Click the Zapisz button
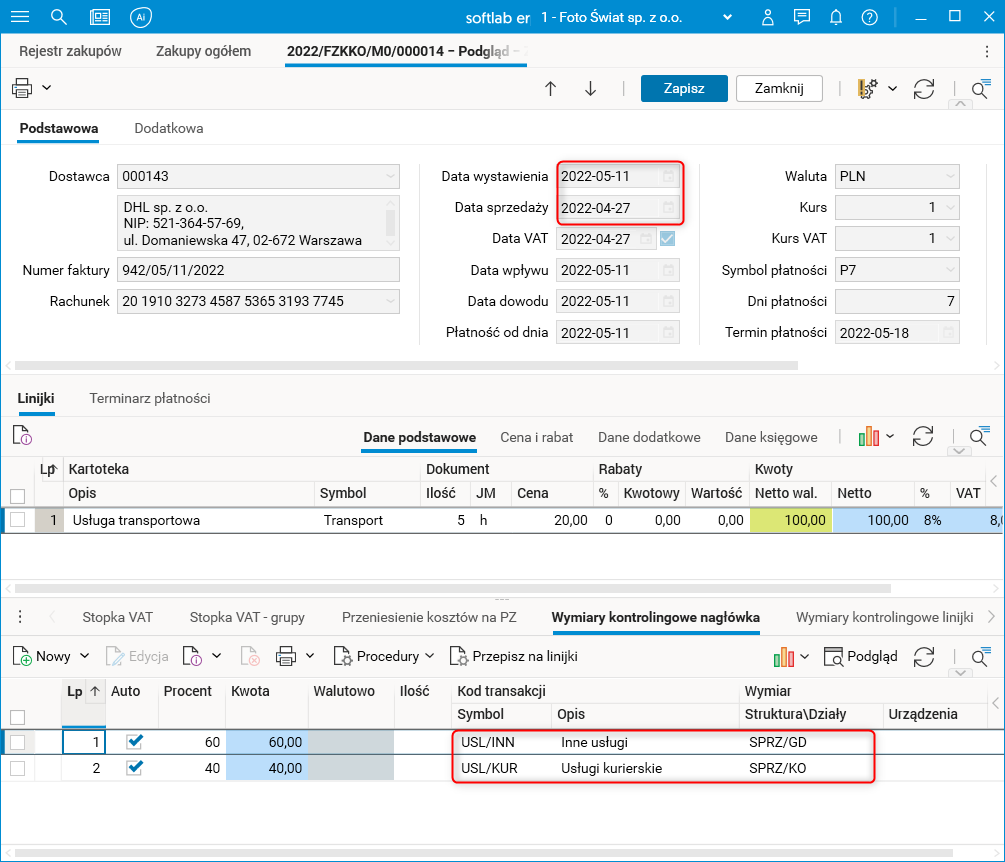Screen dimensions: 1005x862 (684, 88)
